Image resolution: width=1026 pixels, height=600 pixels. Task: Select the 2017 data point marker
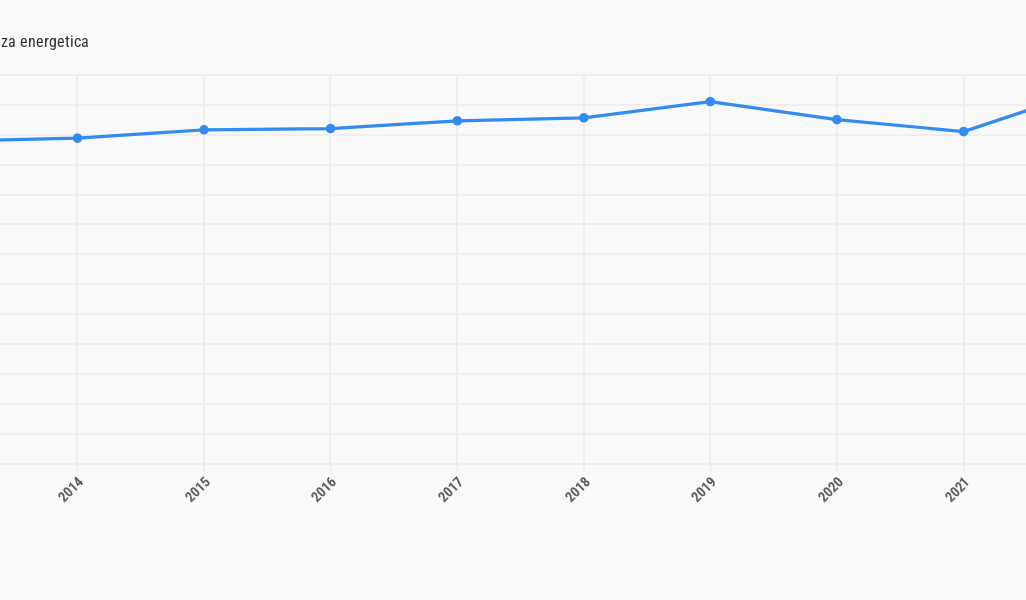click(x=457, y=121)
